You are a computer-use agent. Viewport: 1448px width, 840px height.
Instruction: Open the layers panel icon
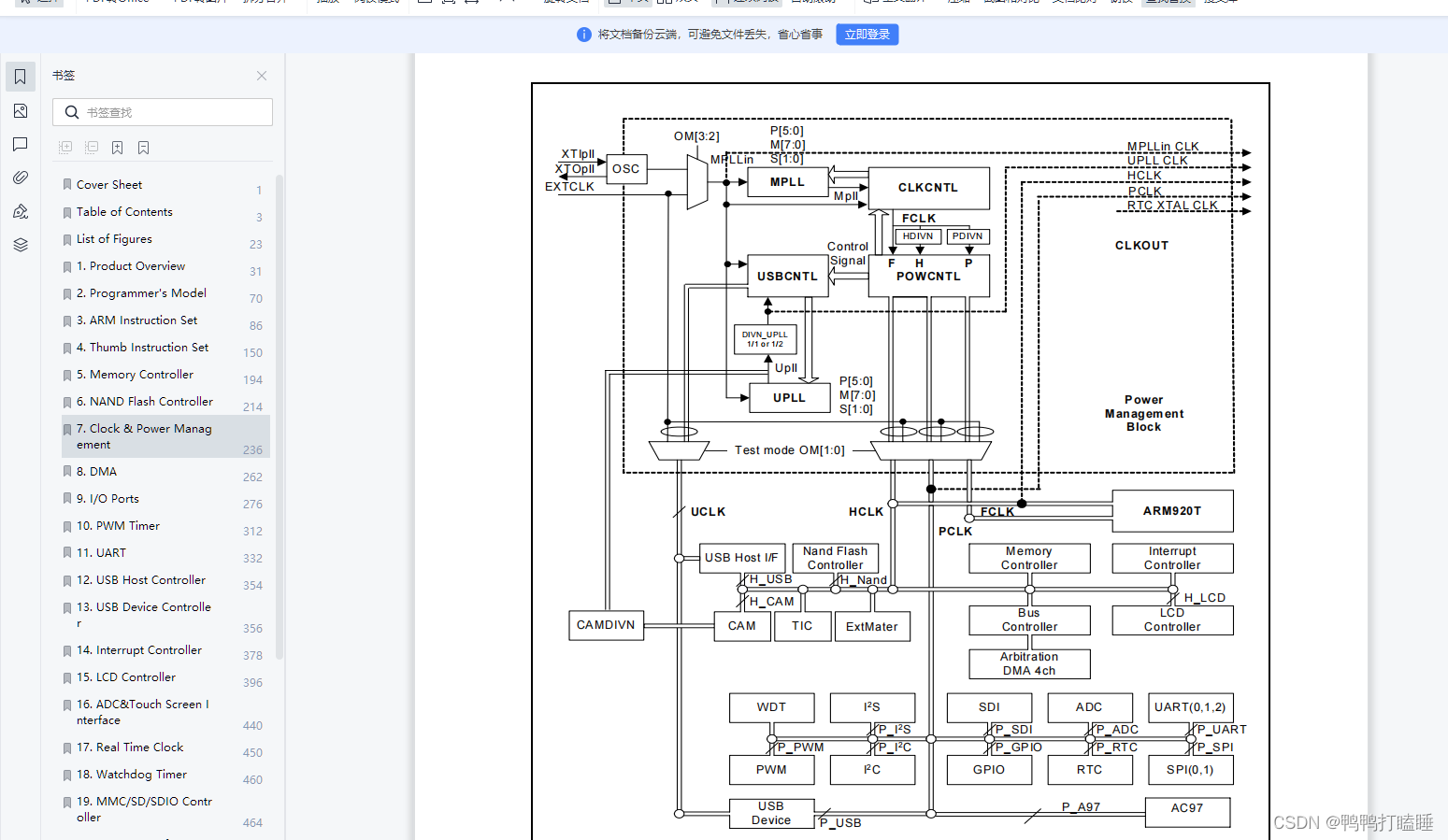tap(21, 245)
